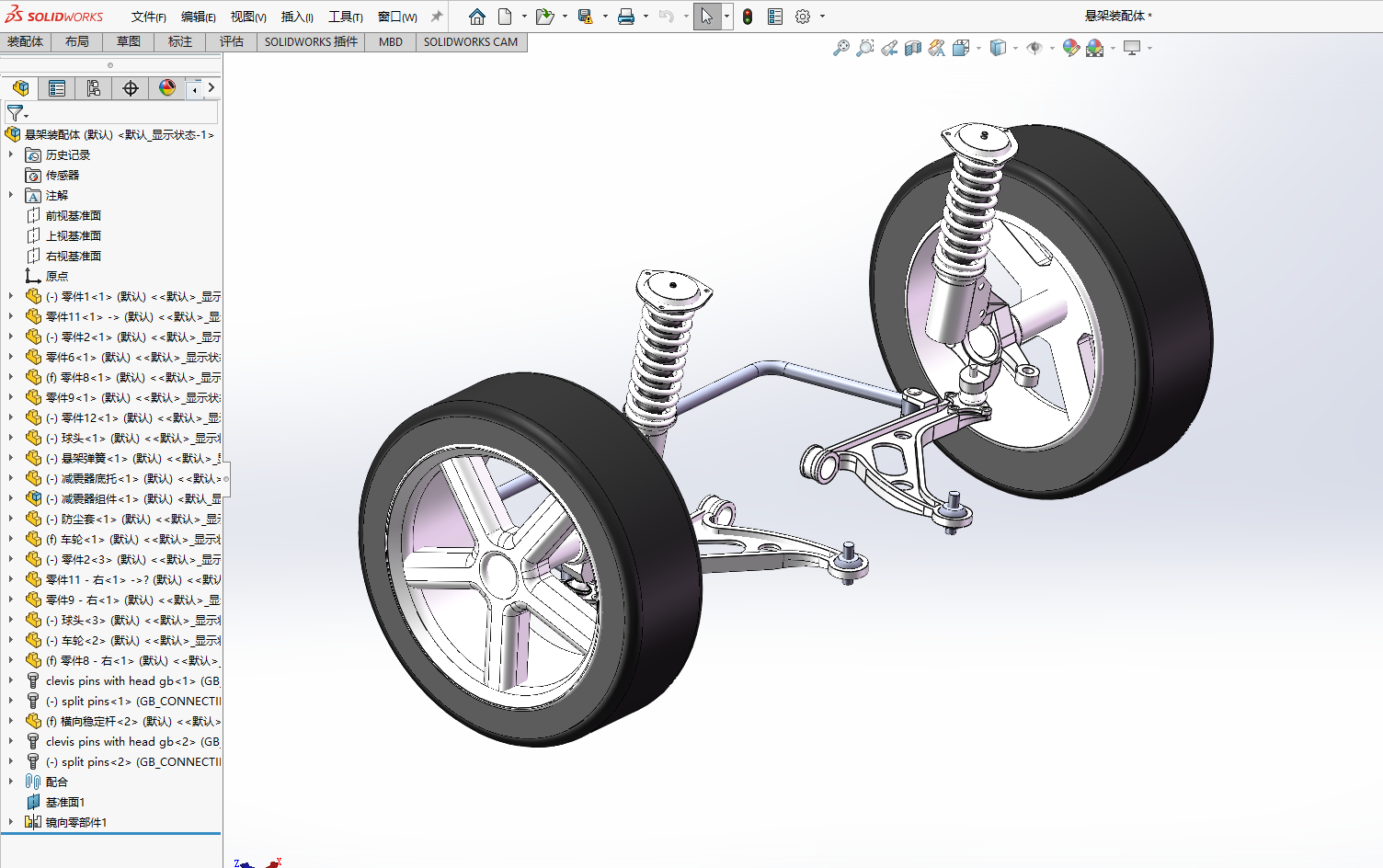1383x868 pixels.
Task: Open the Options gear icon
Action: (803, 17)
